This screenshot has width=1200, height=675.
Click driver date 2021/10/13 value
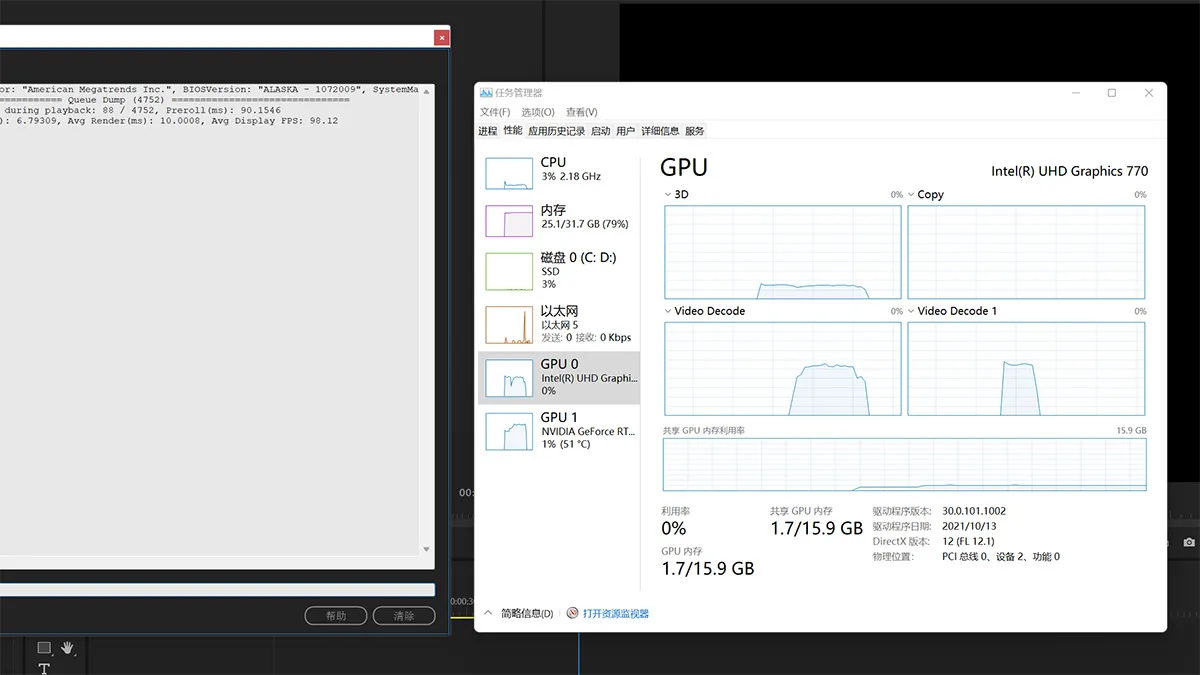tap(969, 526)
